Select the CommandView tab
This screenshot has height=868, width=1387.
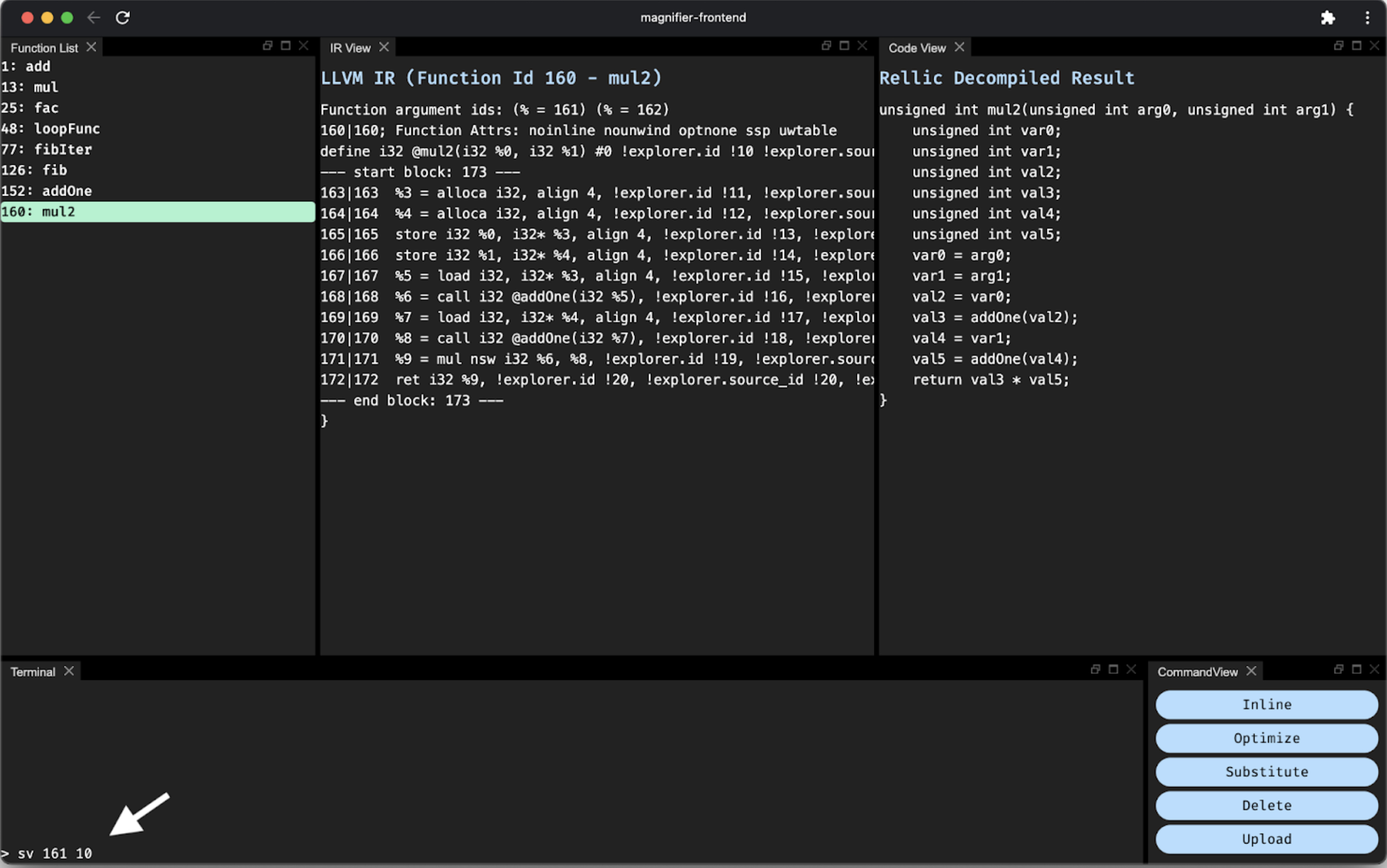1197,672
